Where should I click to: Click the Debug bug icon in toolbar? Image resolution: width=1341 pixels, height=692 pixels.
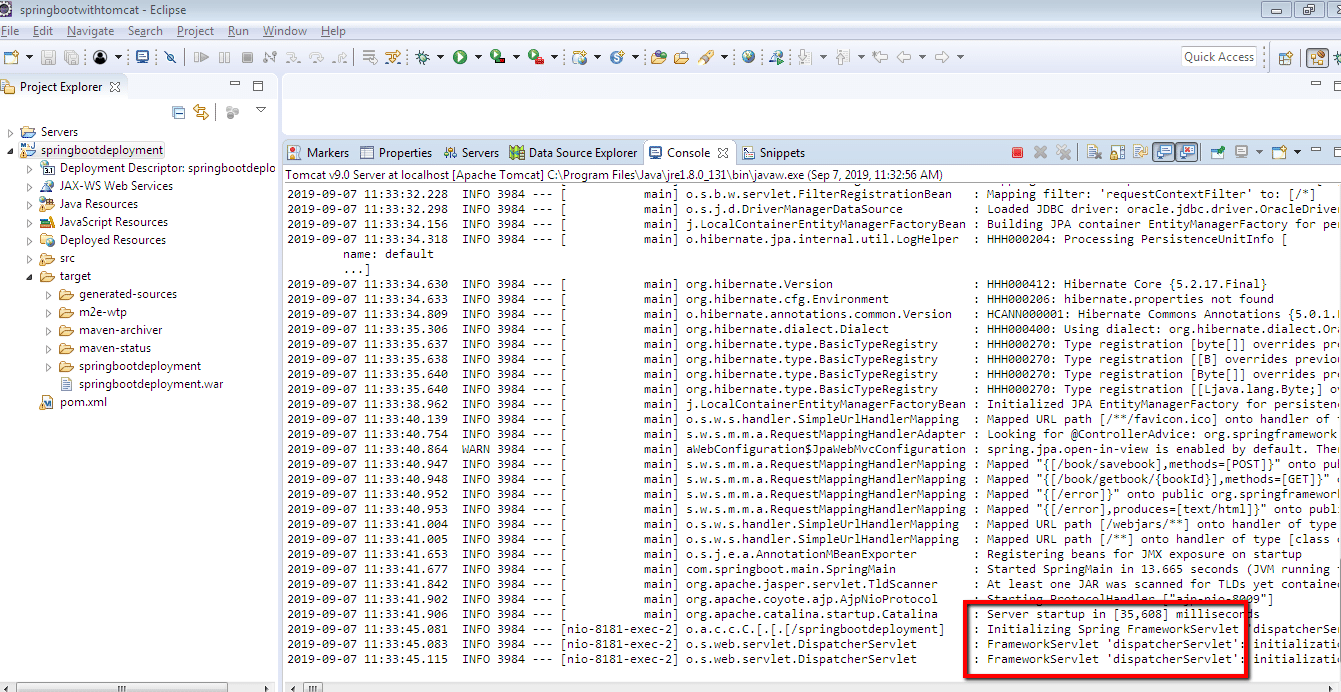(x=423, y=57)
